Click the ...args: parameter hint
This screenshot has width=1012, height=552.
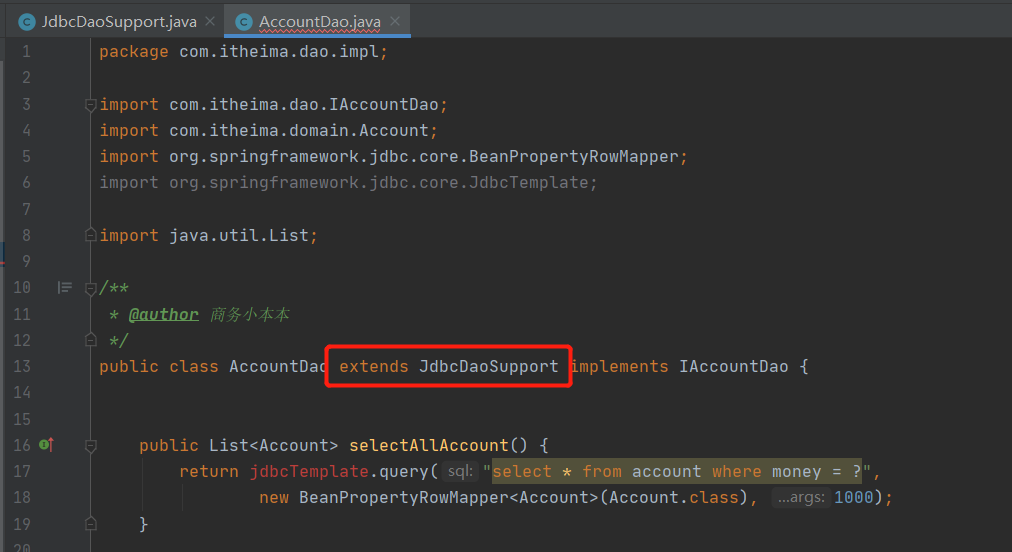[x=801, y=498]
